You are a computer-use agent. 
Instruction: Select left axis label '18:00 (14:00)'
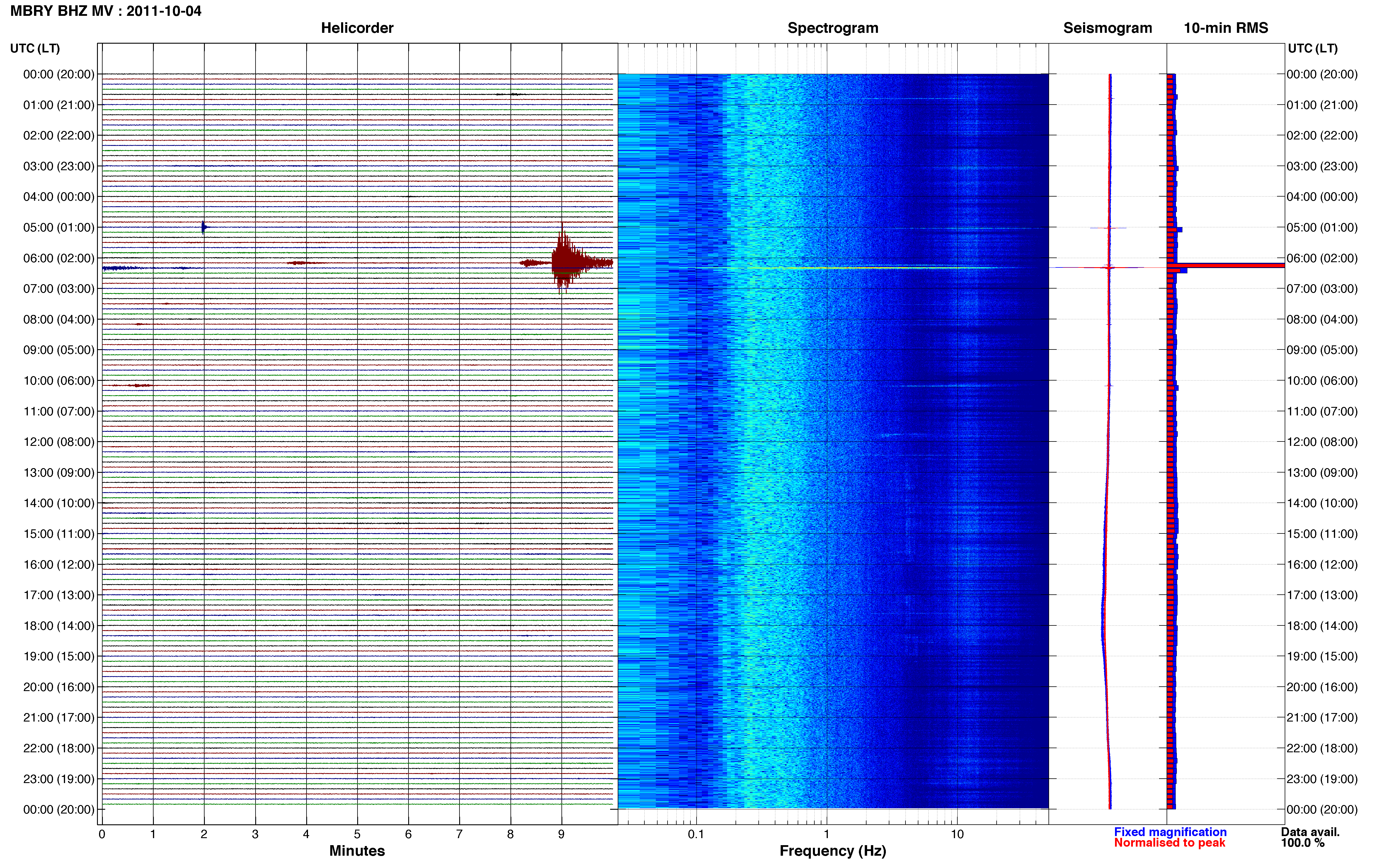tap(59, 626)
